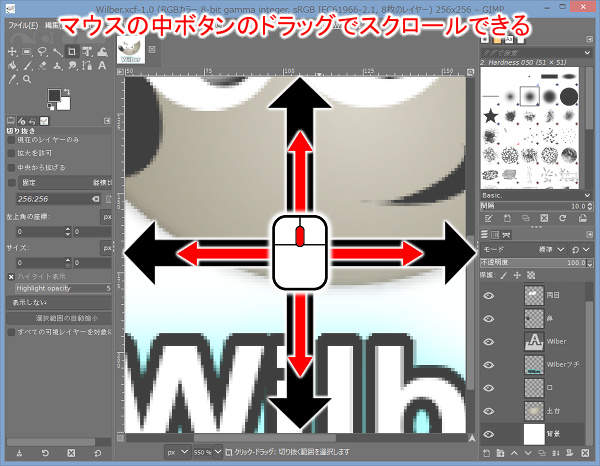Image resolution: width=600 pixels, height=466 pixels.
Task: Select the Move tool in toolbox
Action: click(12, 52)
